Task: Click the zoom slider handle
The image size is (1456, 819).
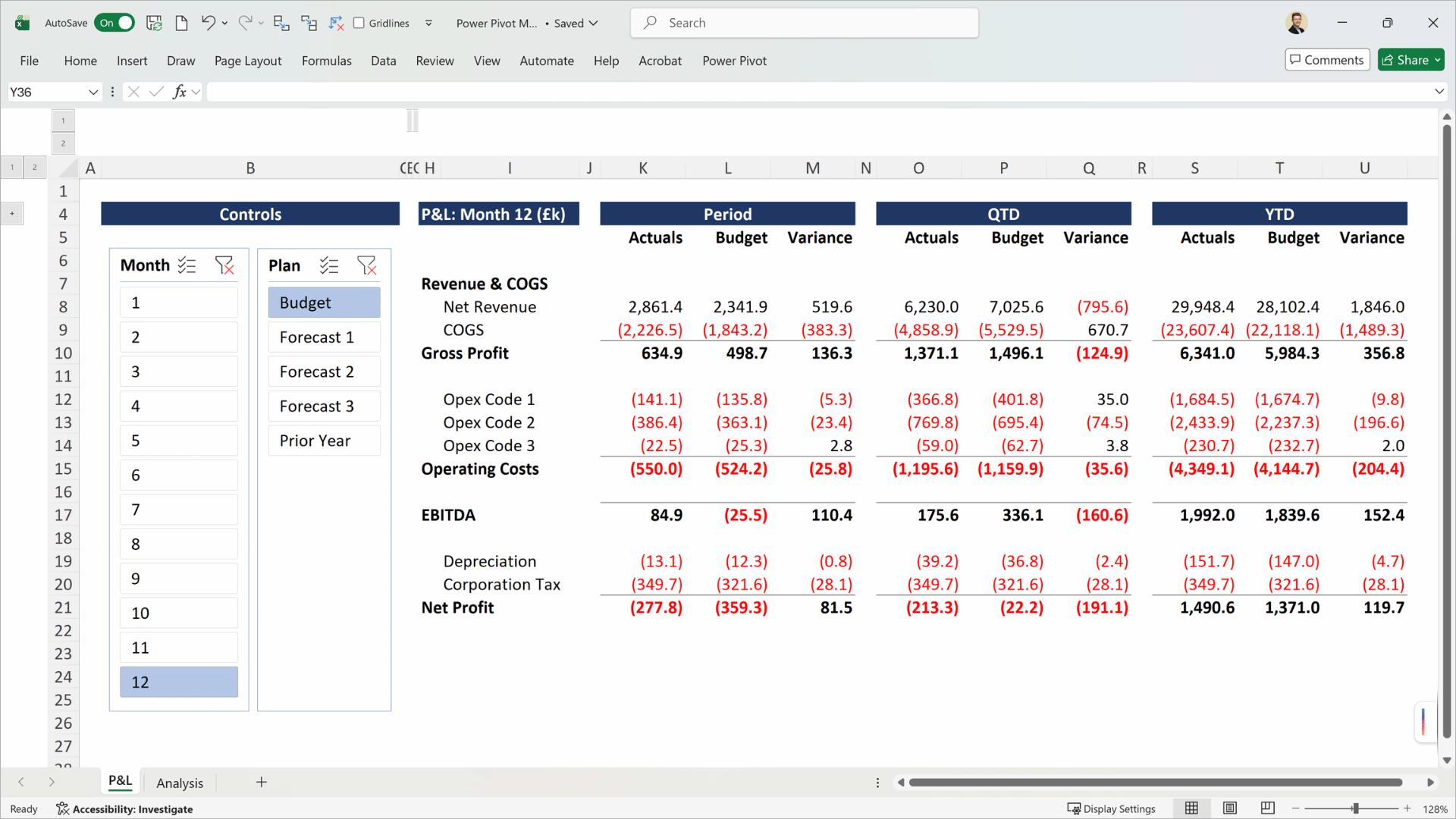Action: click(1355, 808)
